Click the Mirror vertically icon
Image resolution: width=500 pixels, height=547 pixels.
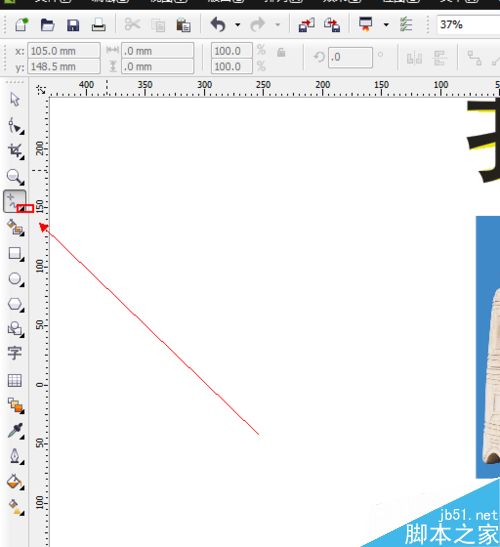440,58
